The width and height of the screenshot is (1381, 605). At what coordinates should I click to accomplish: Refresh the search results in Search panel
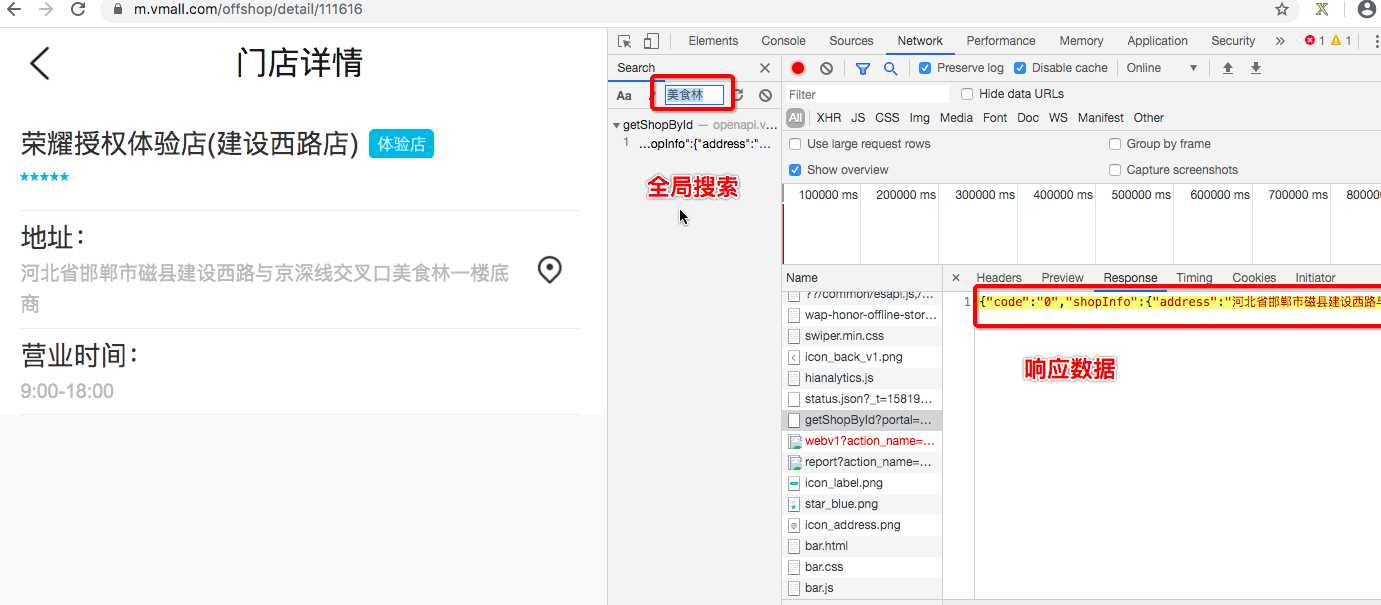coord(738,96)
